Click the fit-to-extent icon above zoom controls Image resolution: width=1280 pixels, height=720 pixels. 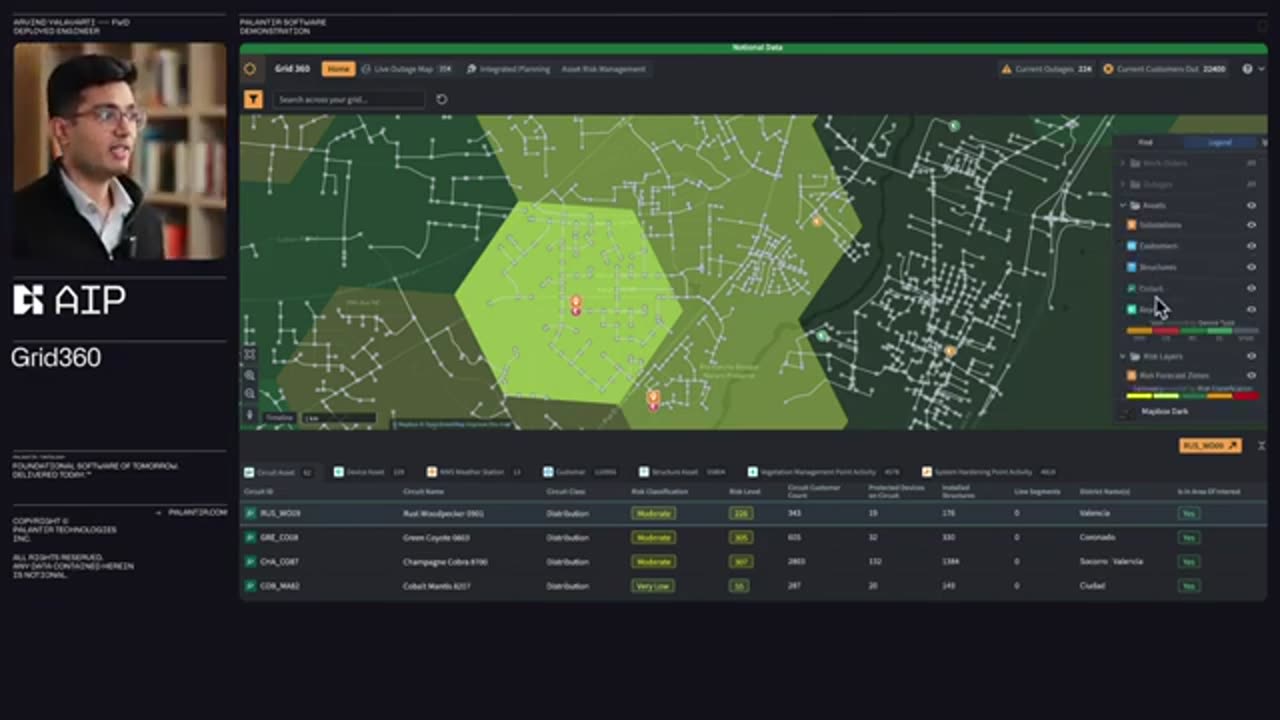(x=250, y=354)
